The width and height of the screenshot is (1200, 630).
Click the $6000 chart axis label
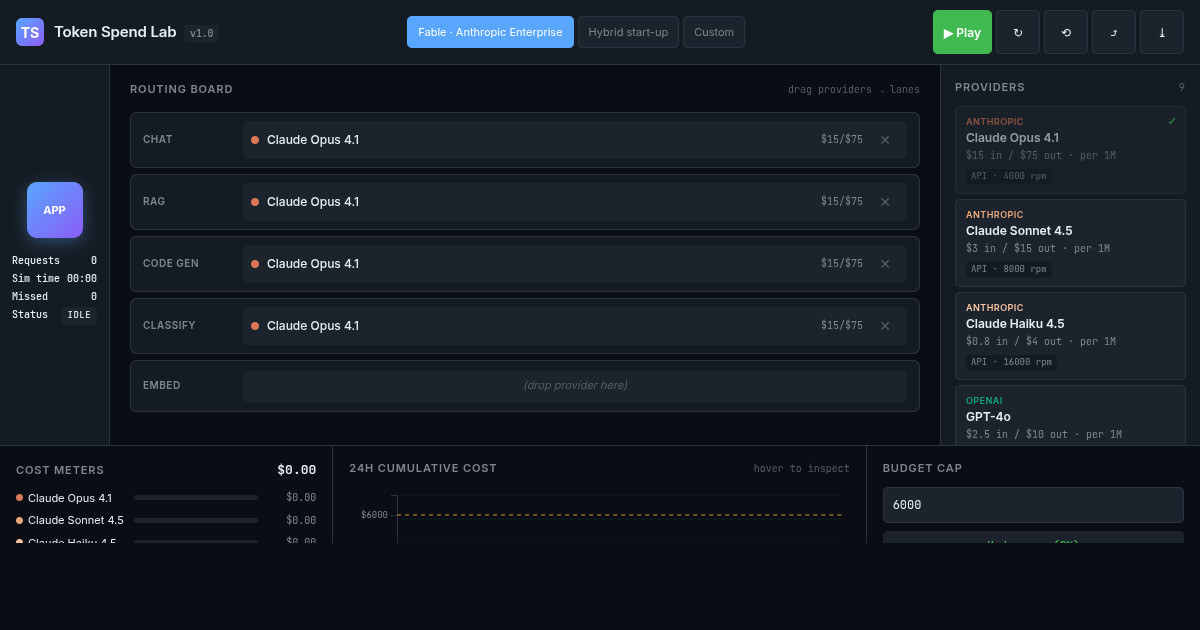point(374,515)
